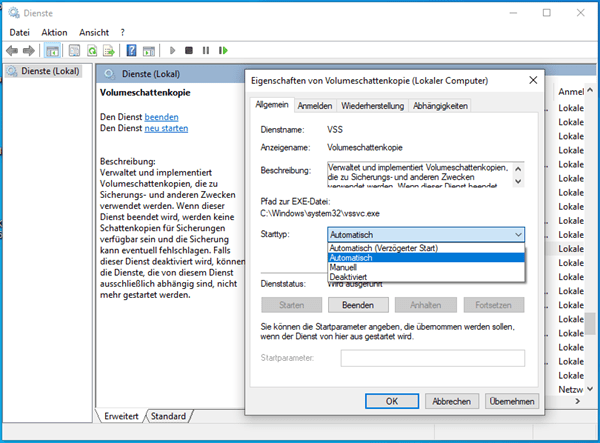Image resolution: width=600 pixels, height=443 pixels.
Task: Switch to the Wiederherstellung tab
Action: tap(373, 106)
